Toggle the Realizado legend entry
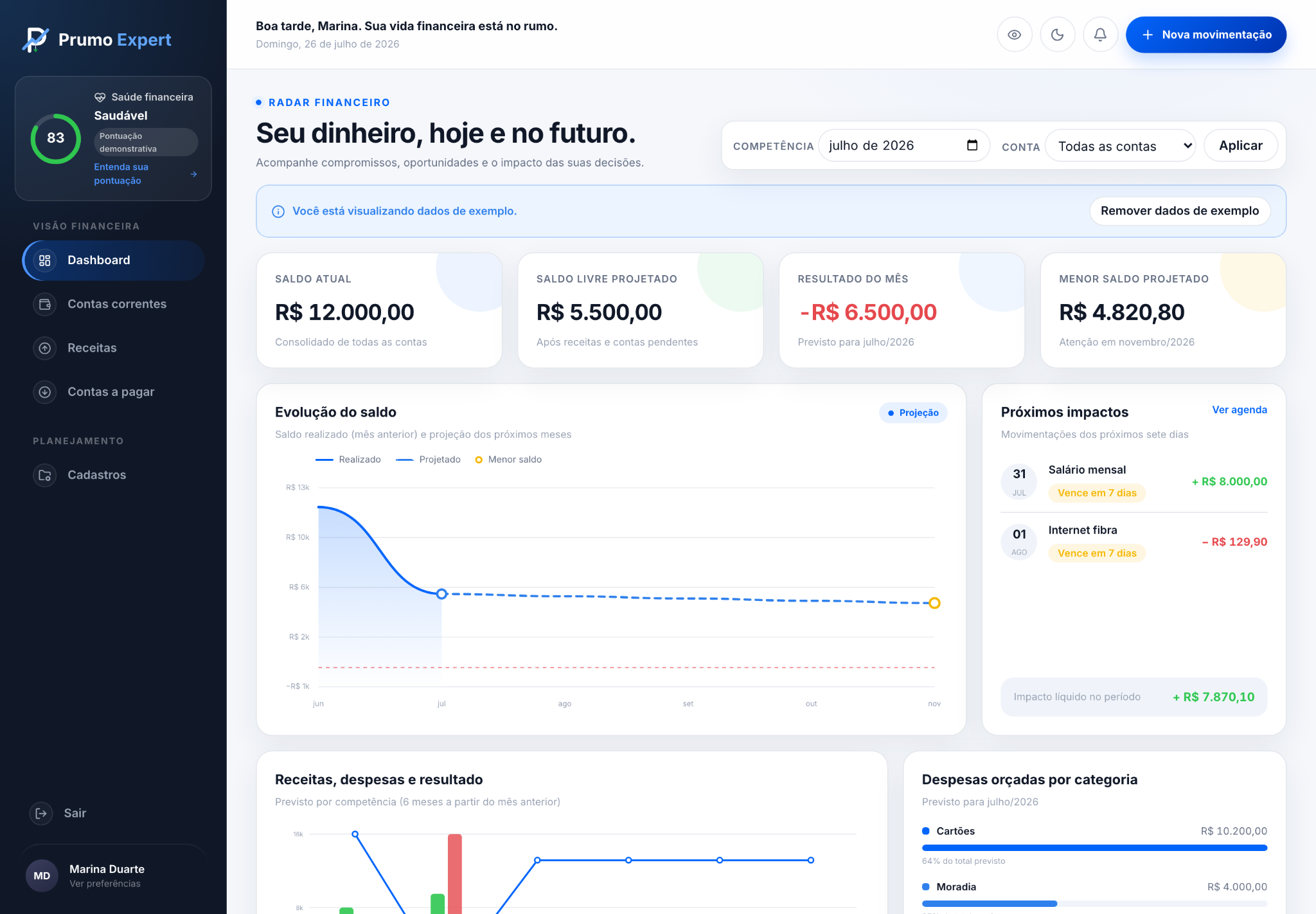 [348, 460]
